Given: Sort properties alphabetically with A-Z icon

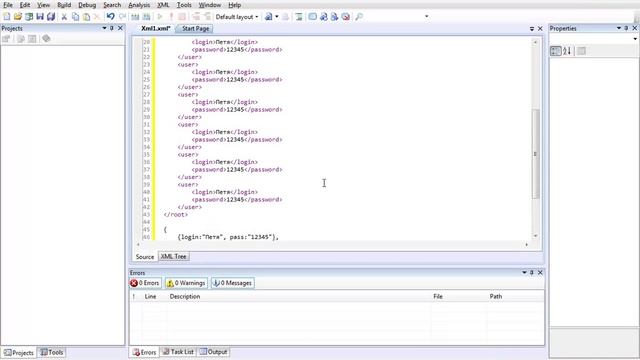Looking at the screenshot, I should coord(567,51).
